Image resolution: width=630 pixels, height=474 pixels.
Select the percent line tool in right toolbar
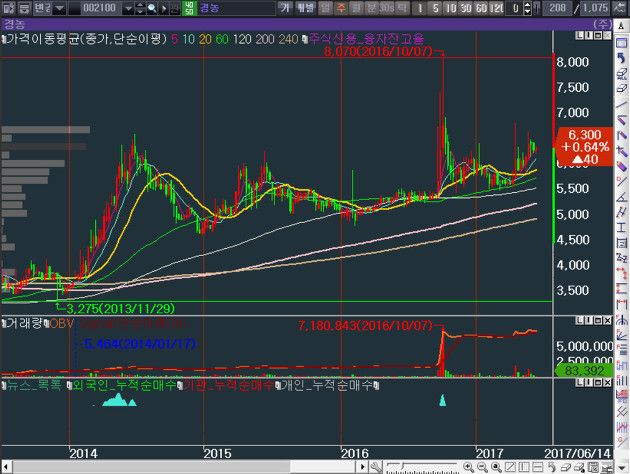[621, 181]
